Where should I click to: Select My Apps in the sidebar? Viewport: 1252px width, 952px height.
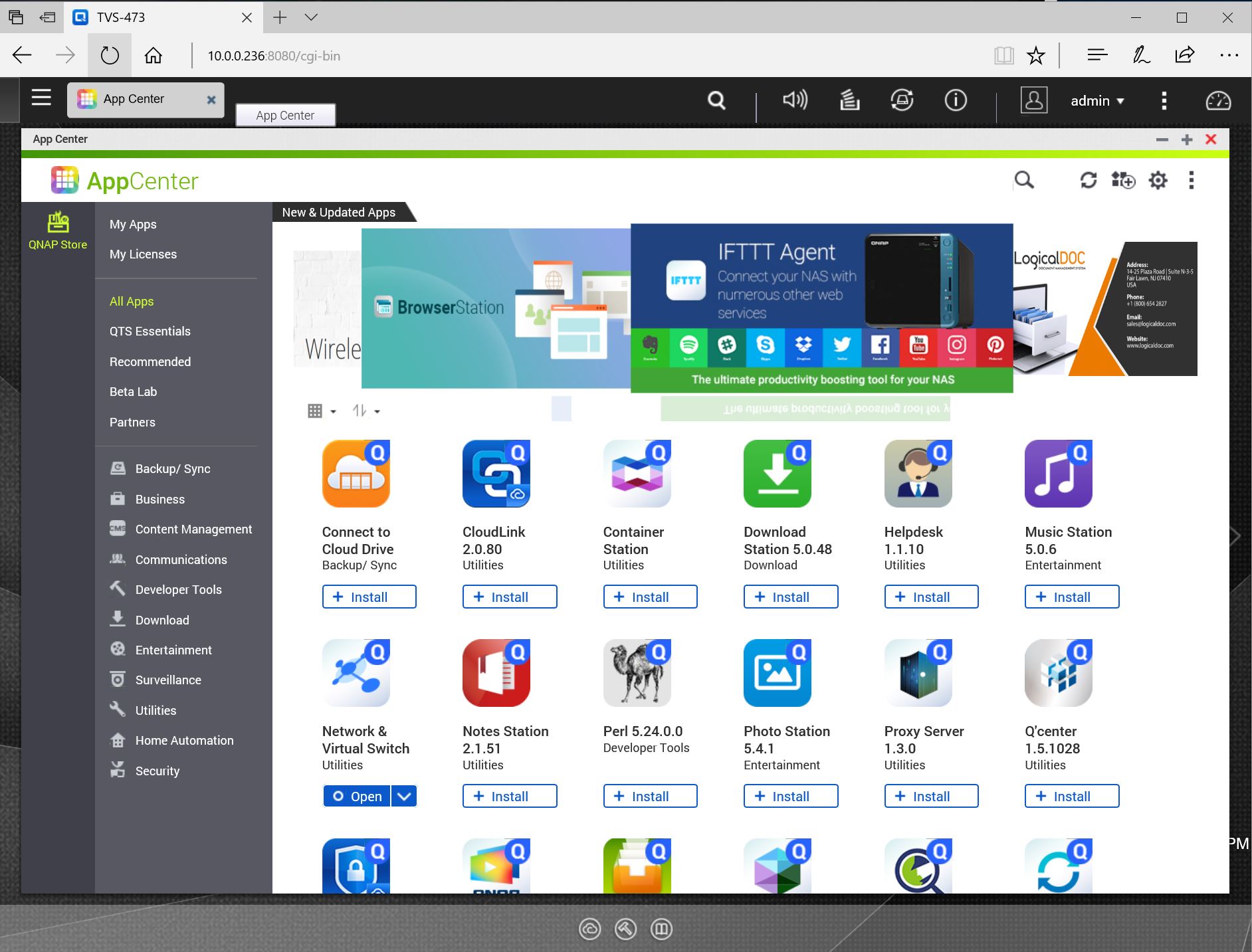pyautogui.click(x=133, y=225)
